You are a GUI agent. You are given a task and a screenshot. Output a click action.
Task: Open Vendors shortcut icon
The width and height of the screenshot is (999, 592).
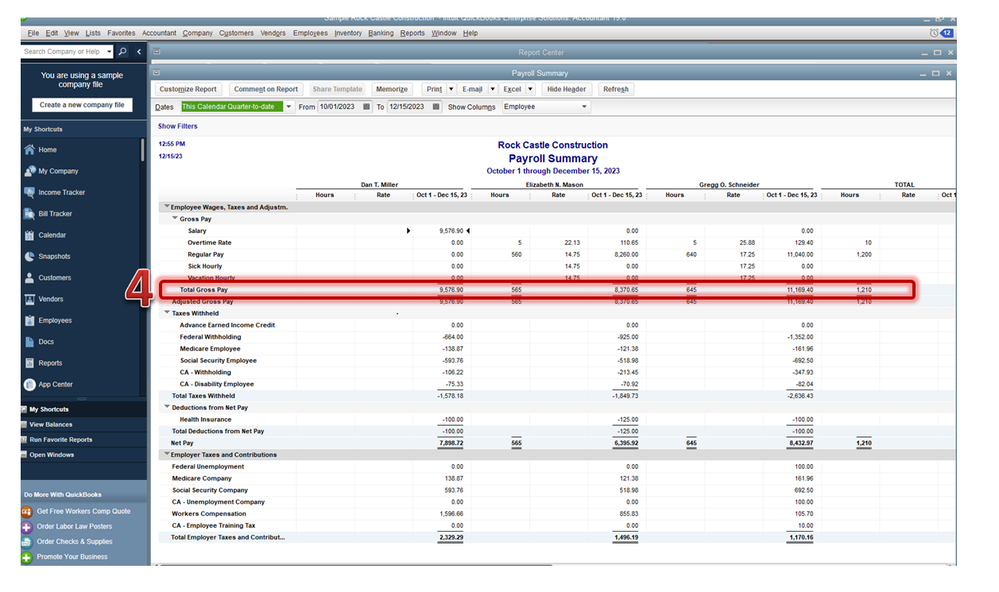point(29,299)
